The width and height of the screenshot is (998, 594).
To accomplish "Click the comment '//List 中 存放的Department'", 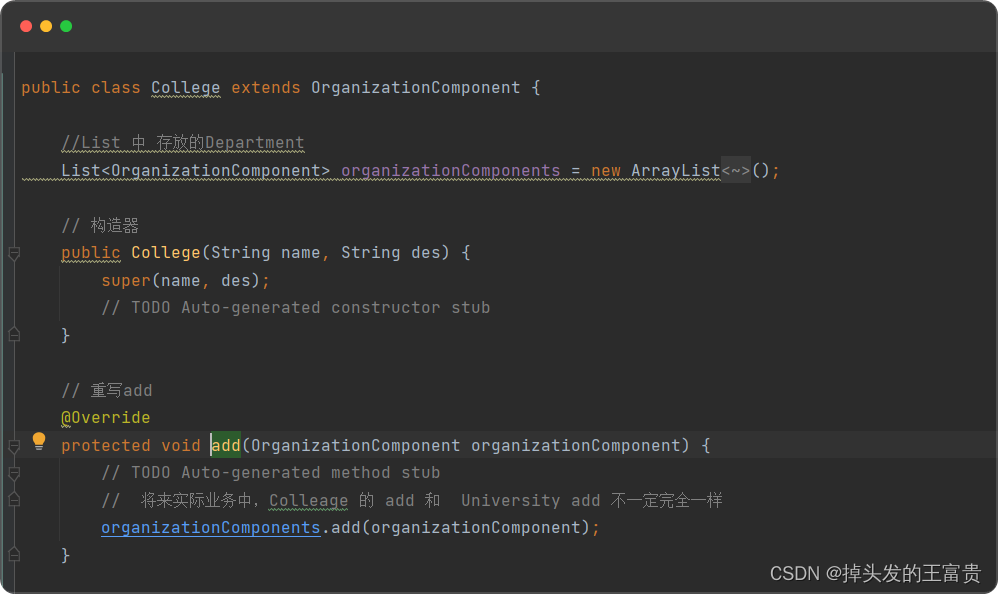I will 183,143.
